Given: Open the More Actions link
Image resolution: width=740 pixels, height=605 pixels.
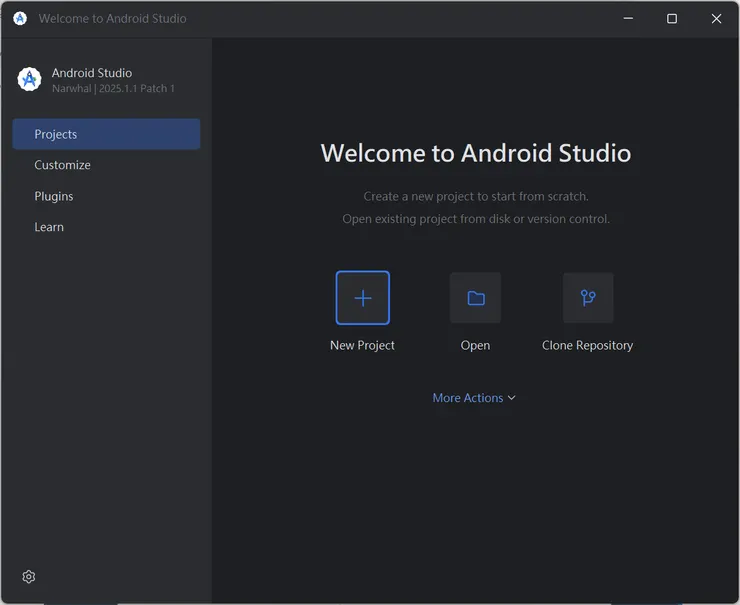Looking at the screenshot, I should [467, 398].
